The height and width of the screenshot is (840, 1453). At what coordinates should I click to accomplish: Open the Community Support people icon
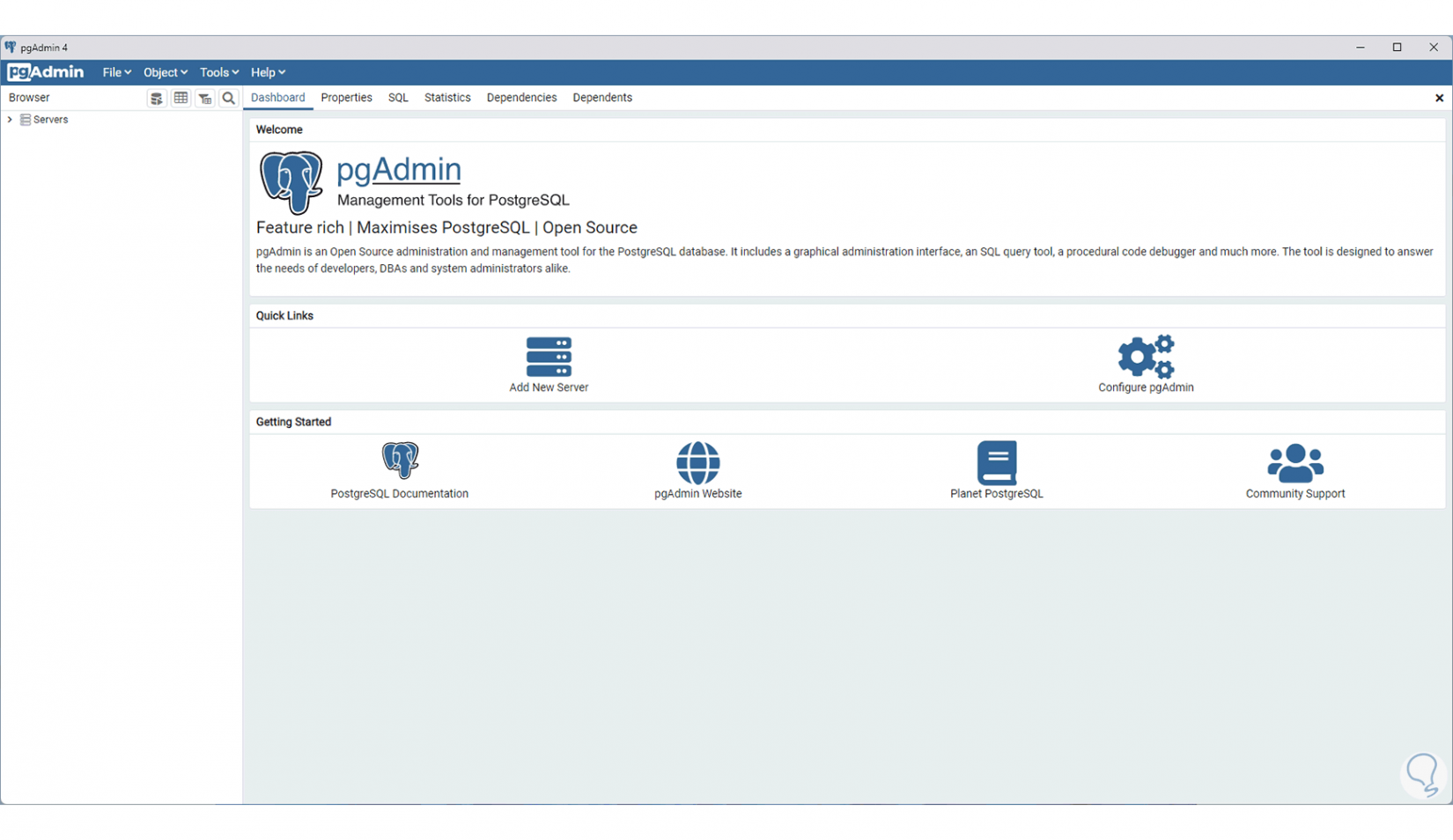click(x=1295, y=463)
